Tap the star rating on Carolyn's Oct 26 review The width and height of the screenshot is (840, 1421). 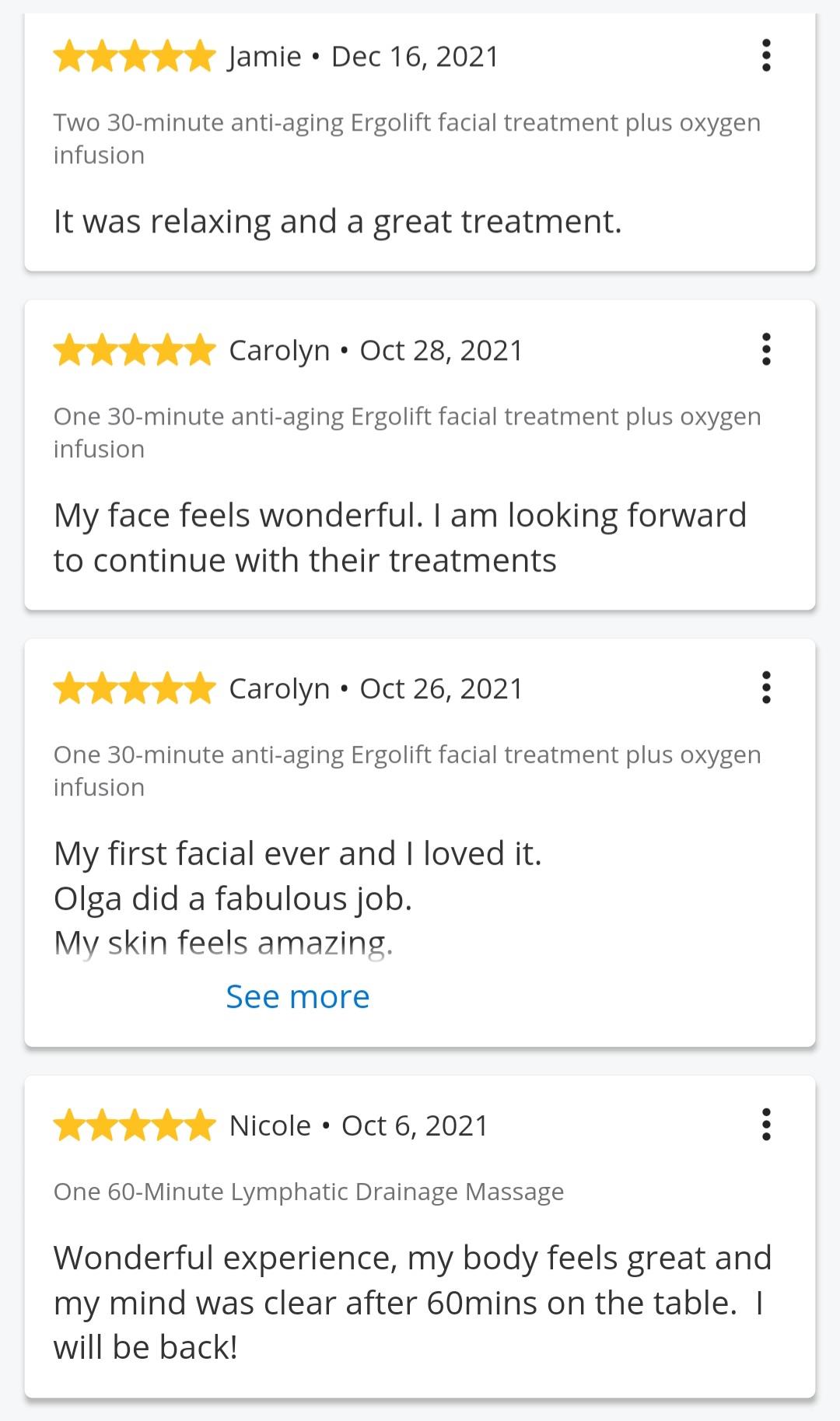pyautogui.click(x=135, y=688)
